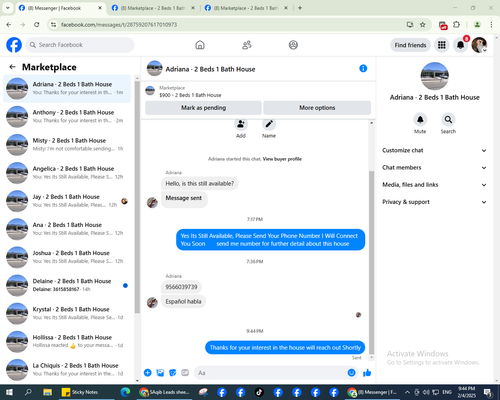Open the Facebook menu grid icon
Viewport: 500px width, 400px height.
tap(442, 45)
